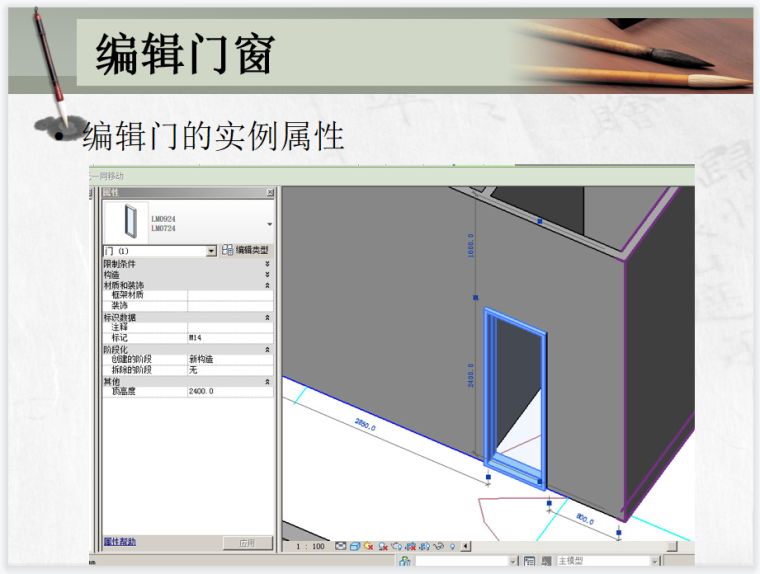
Task: Expand the 构造 property group
Action: 267,274
